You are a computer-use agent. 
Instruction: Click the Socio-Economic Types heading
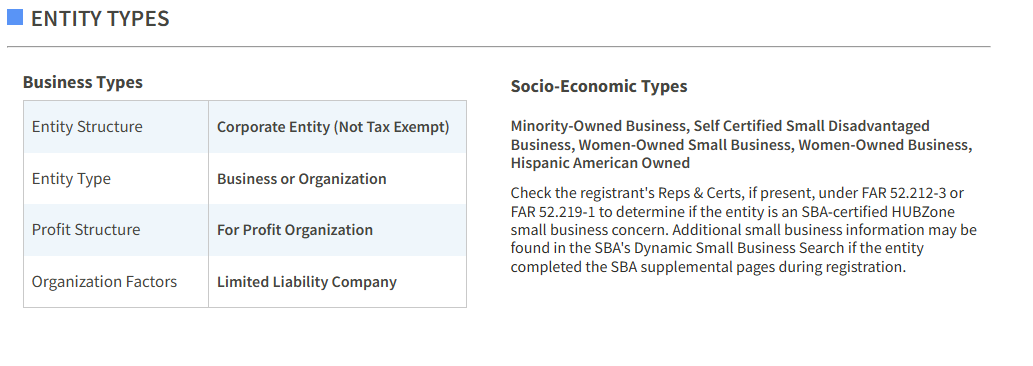(599, 86)
